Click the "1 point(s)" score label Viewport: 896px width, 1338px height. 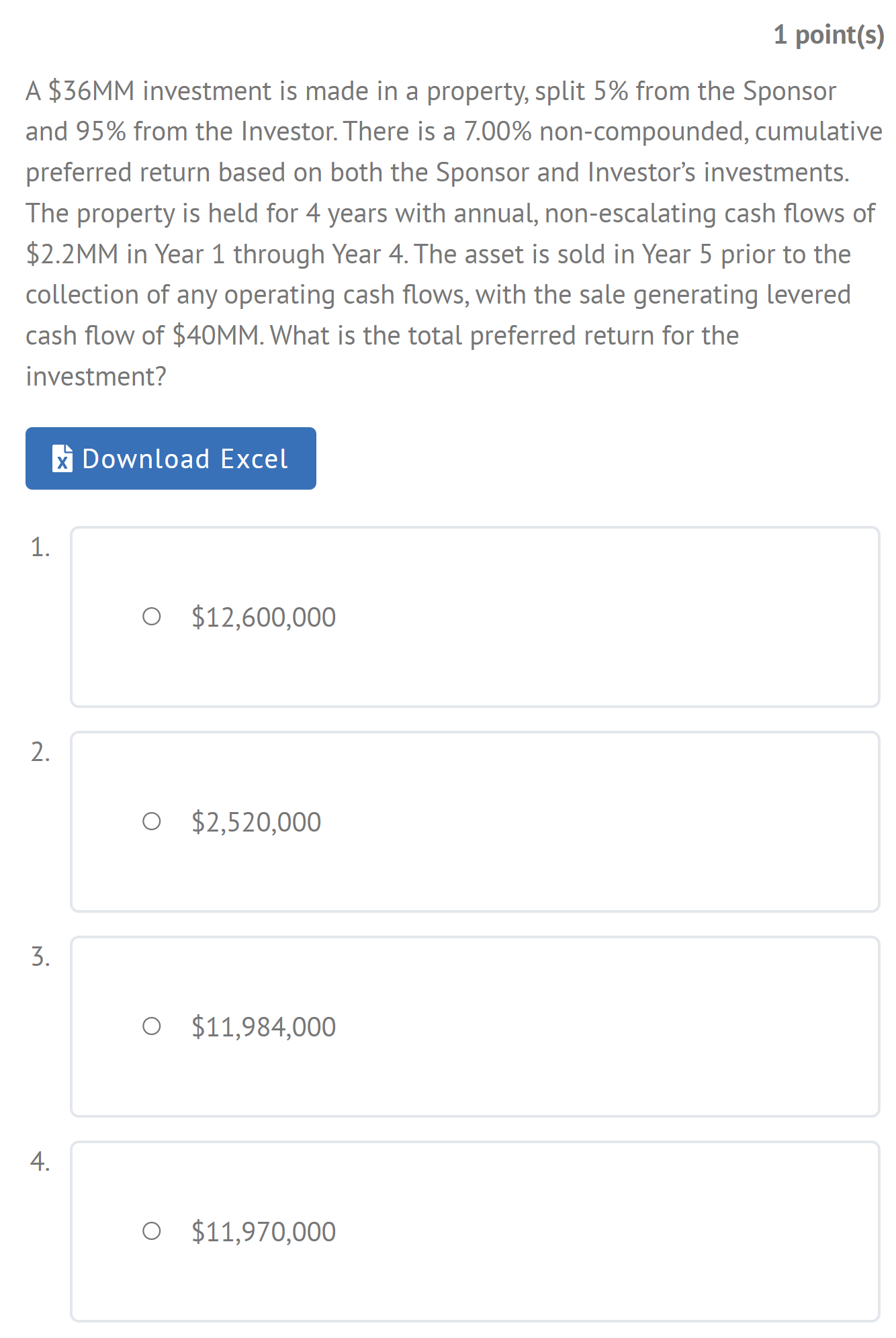point(829,35)
